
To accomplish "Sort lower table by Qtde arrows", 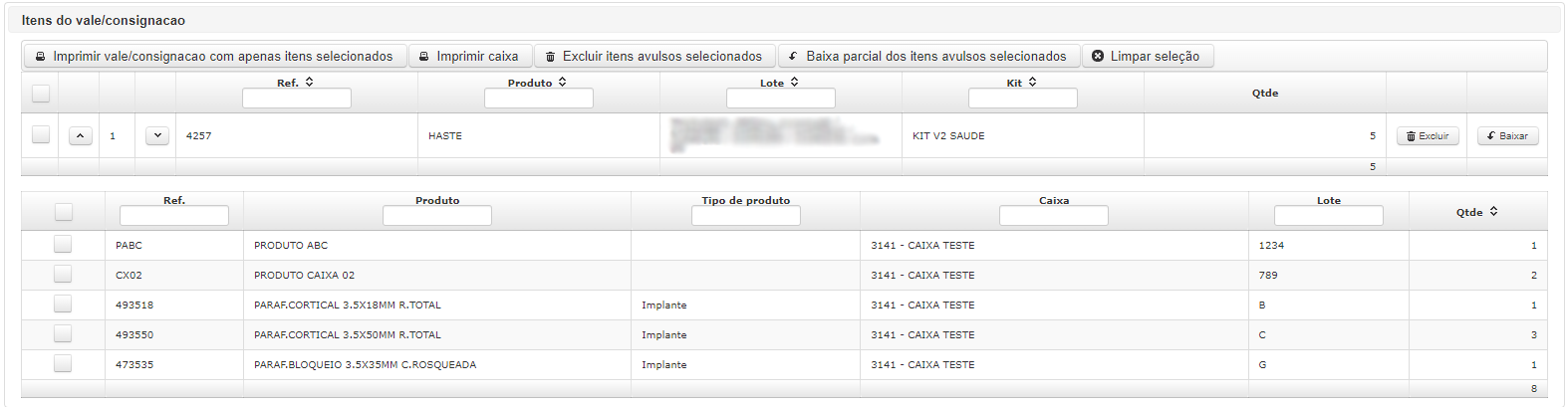I will coord(1493,212).
